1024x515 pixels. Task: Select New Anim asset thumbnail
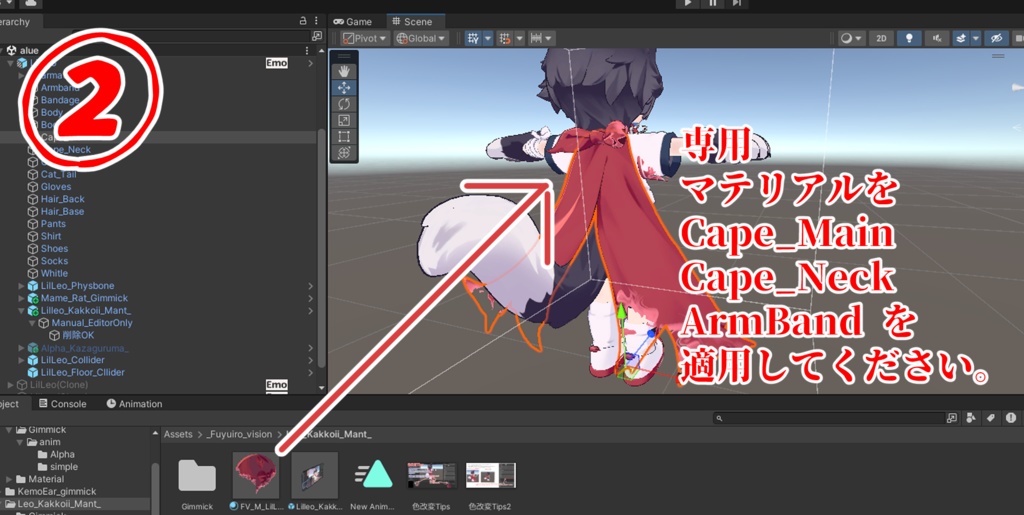[x=374, y=475]
